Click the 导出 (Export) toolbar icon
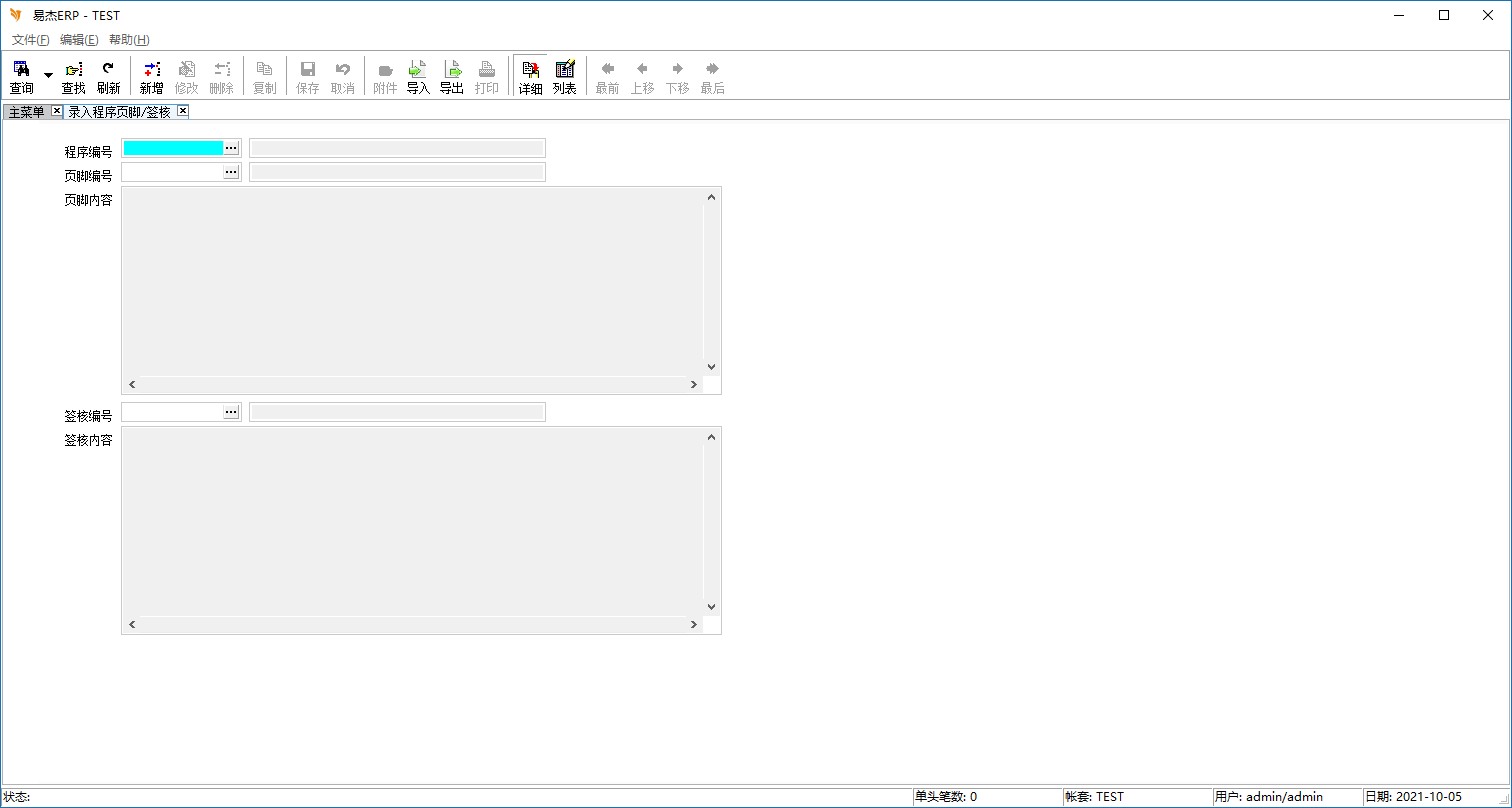Image resolution: width=1512 pixels, height=808 pixels. pyautogui.click(x=452, y=76)
